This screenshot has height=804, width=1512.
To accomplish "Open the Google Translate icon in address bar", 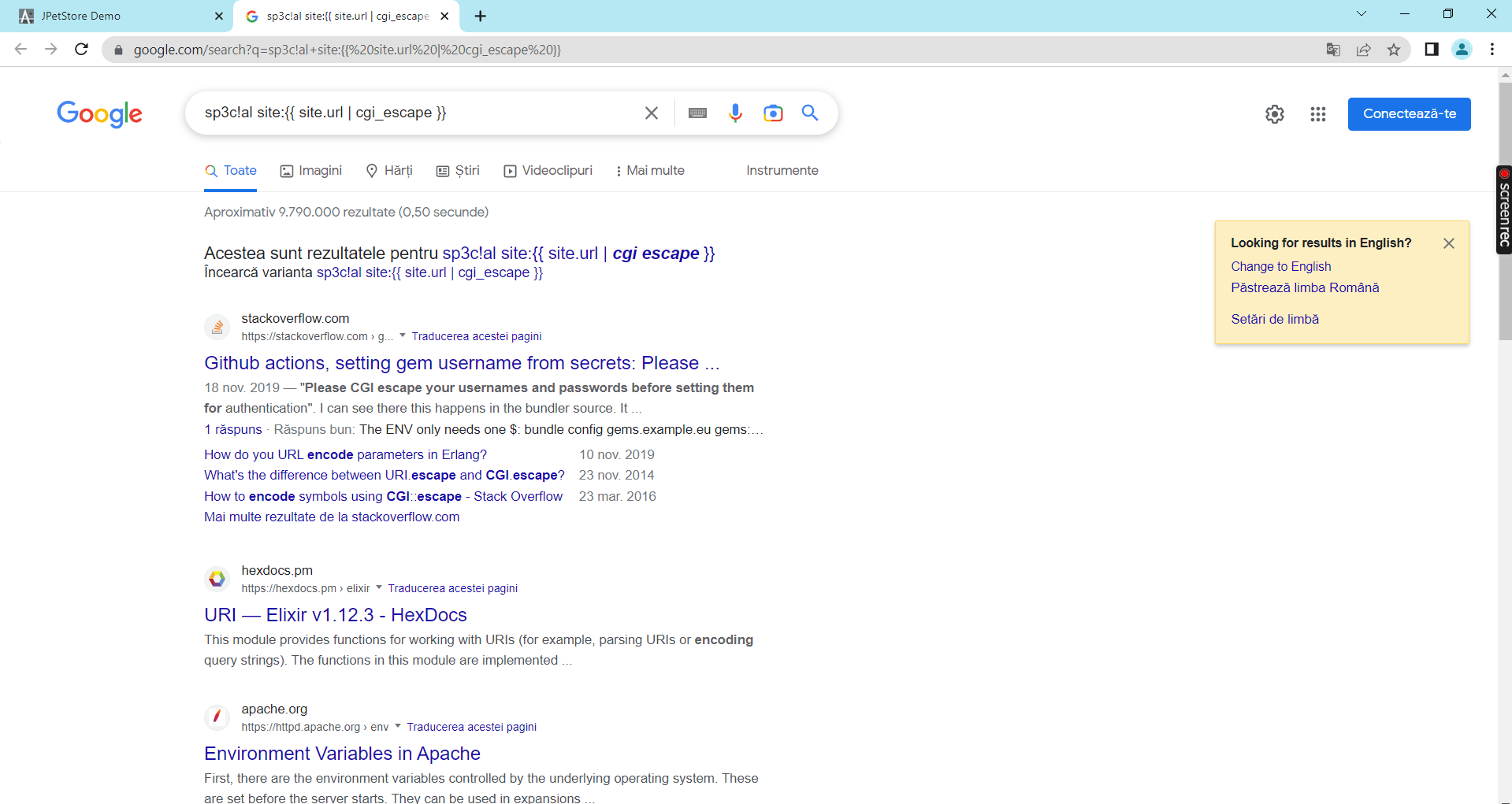I will 1333,50.
